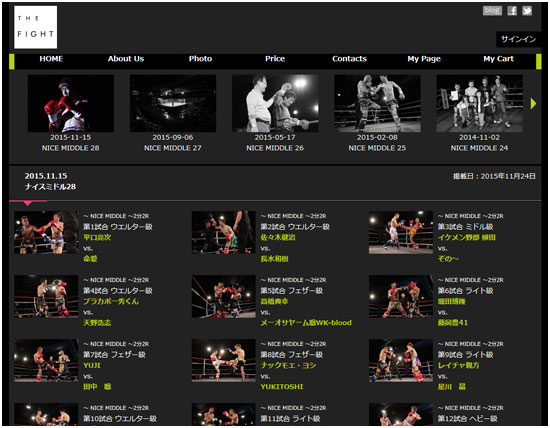Viewport: 550px width, 428px height.
Task: Click 第9試合 ライト級 title
Action: click(x=465, y=355)
